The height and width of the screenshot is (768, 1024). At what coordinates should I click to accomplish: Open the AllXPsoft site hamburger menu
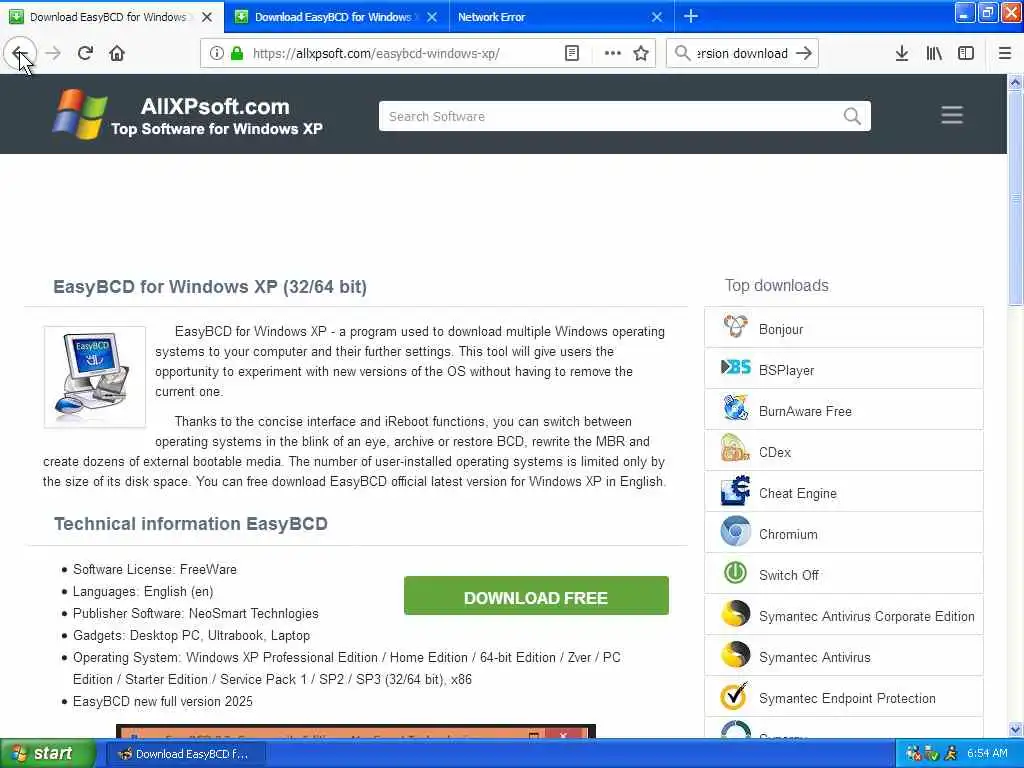pos(952,115)
